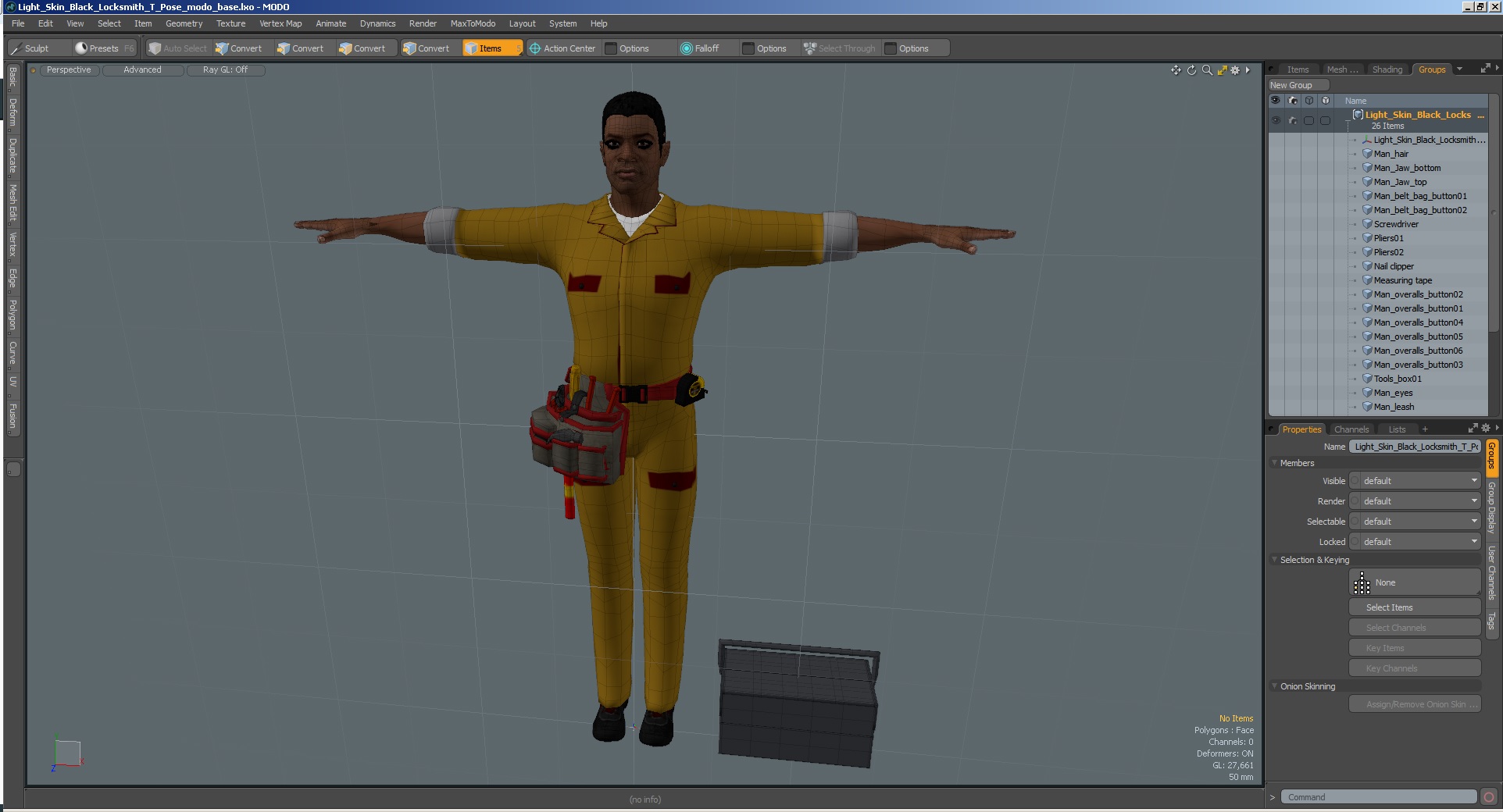Expand the Groups panel with the maximize arrows icon
Screen dimensions: 1503x812
point(1485,69)
